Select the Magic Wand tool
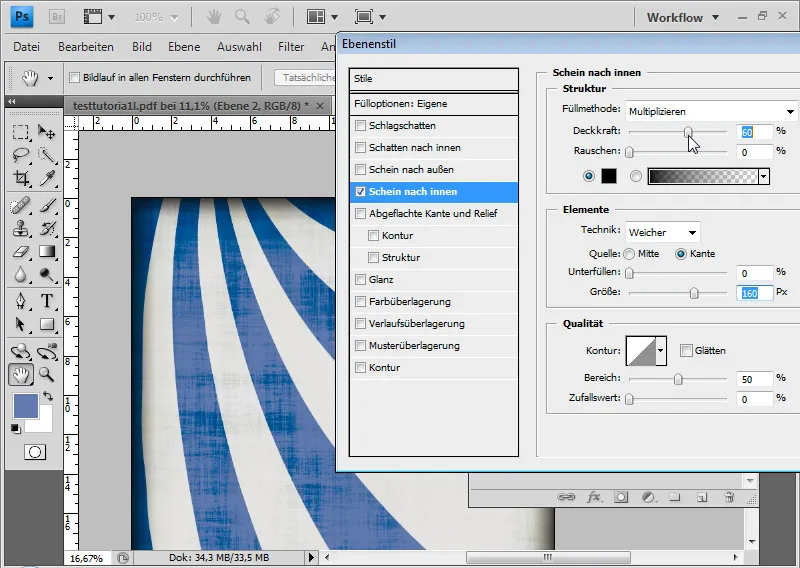800x568 pixels. click(x=47, y=155)
